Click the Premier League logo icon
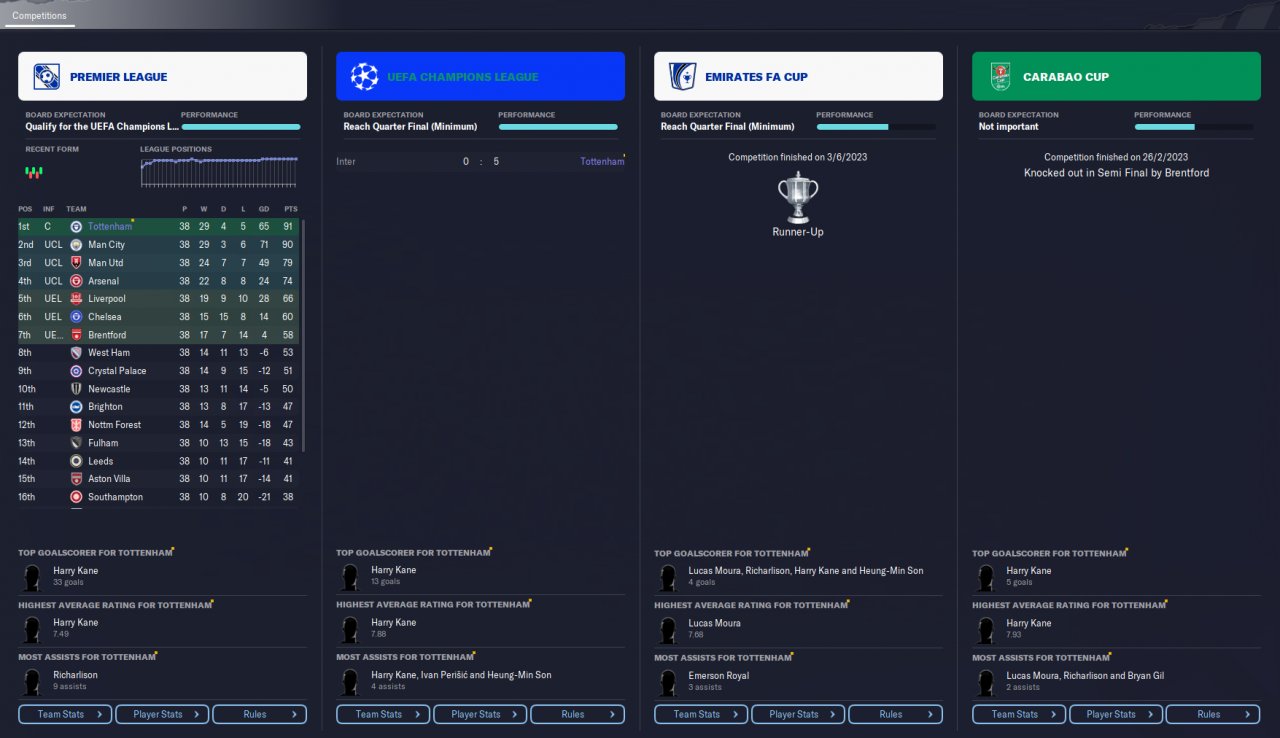 point(46,77)
